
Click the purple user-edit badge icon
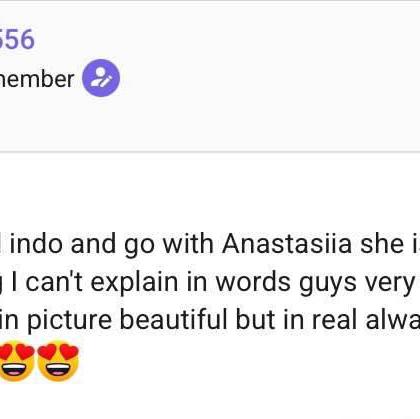click(x=101, y=78)
